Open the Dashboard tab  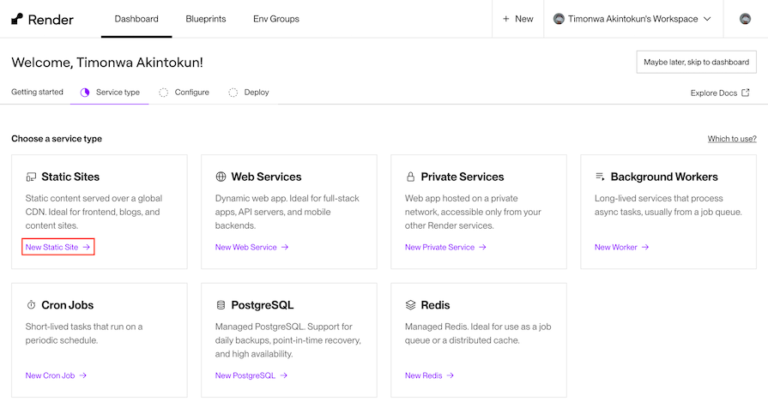136,19
